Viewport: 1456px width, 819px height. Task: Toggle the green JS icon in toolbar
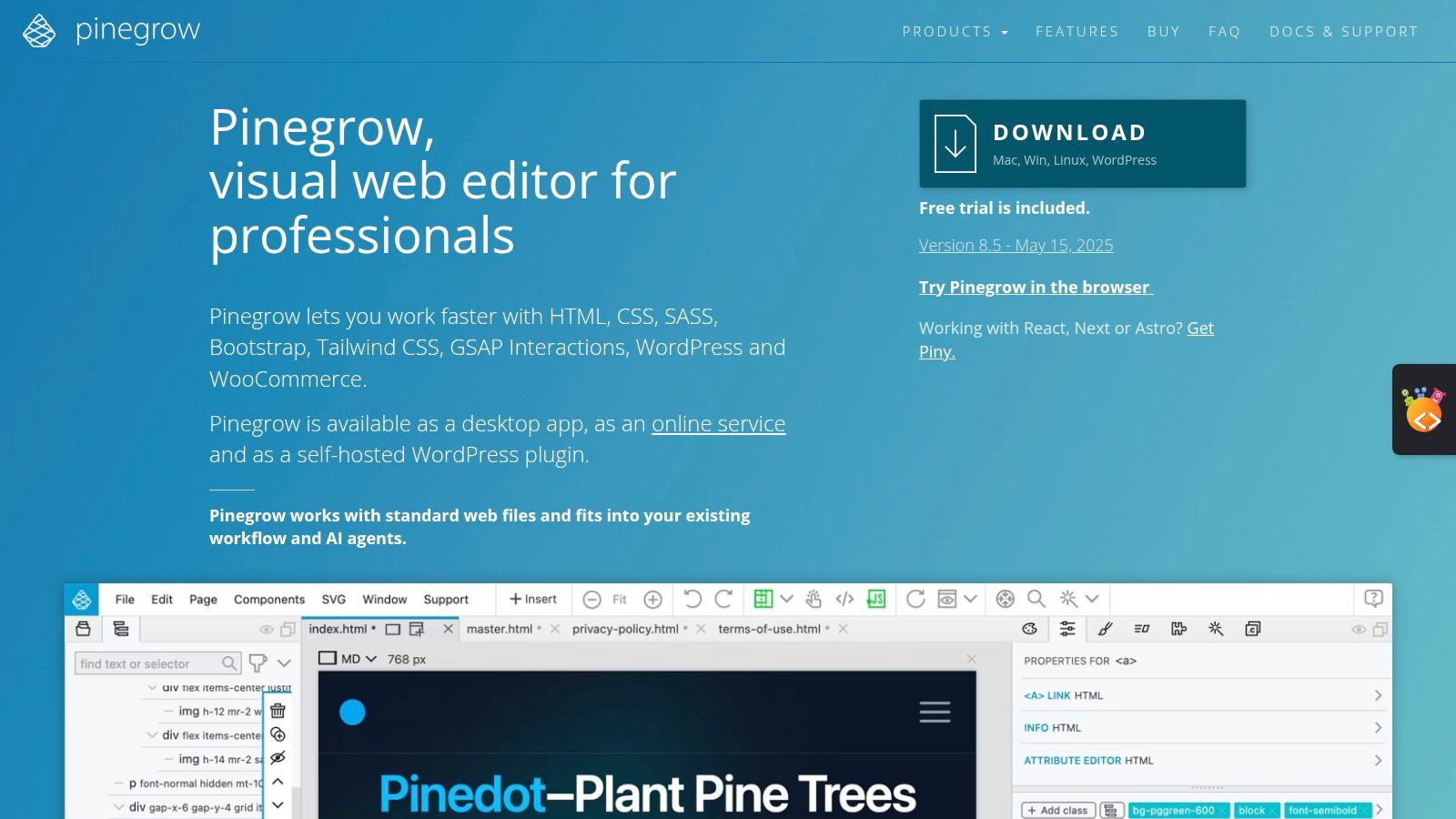(x=875, y=599)
